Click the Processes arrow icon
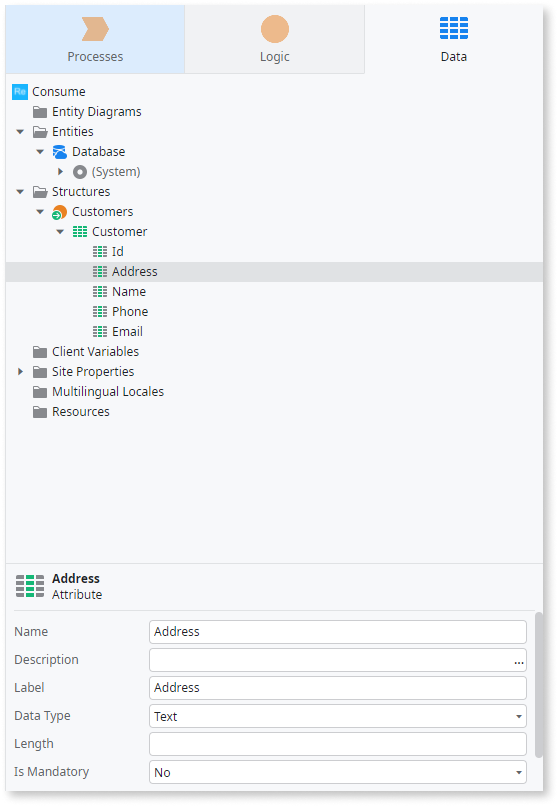The width and height of the screenshot is (558, 806). click(95, 29)
